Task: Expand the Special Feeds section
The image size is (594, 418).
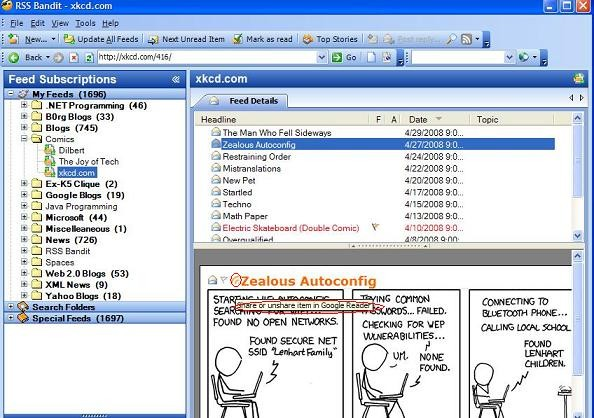Action: click(x=11, y=318)
